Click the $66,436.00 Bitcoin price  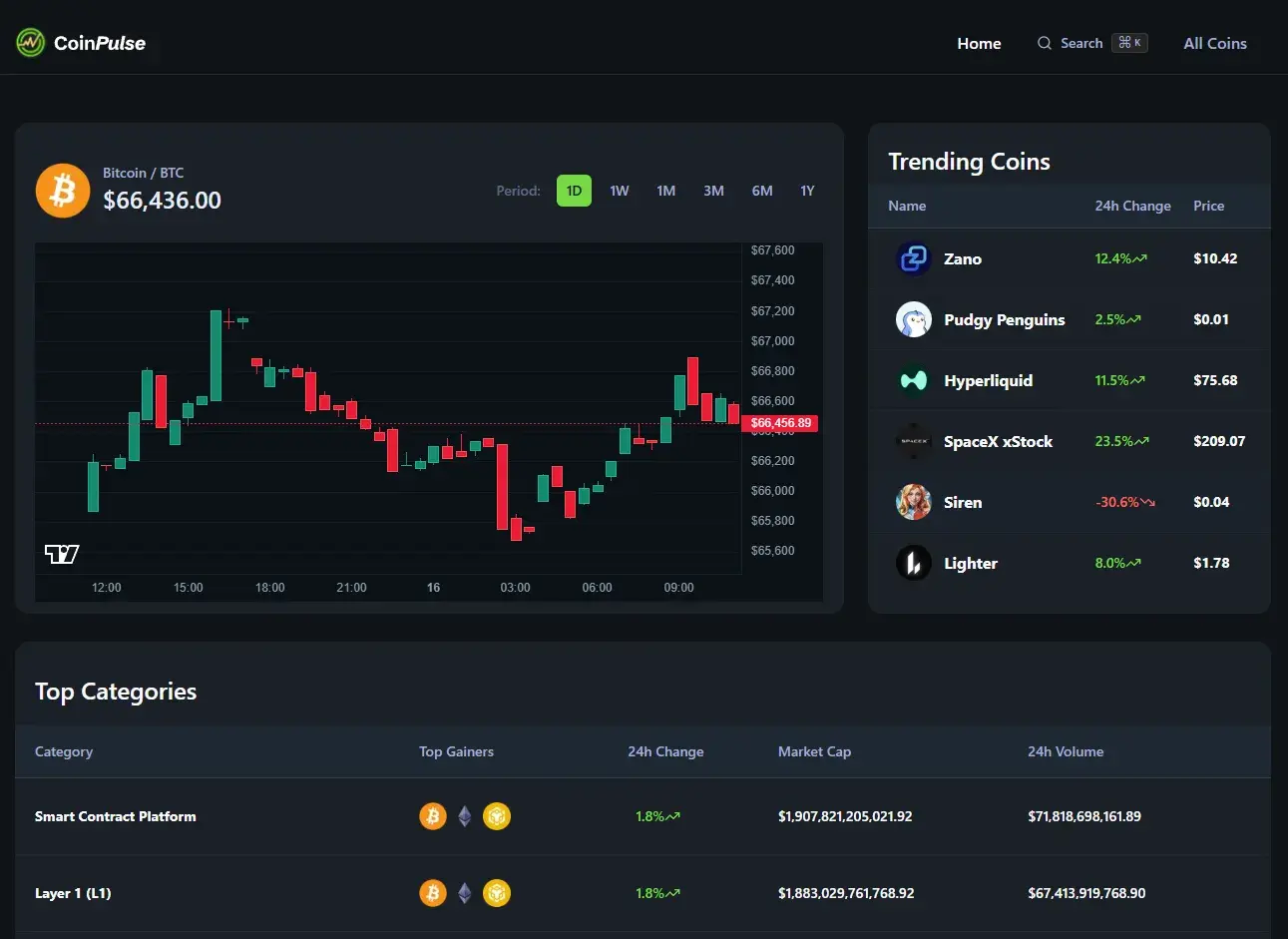[163, 201]
